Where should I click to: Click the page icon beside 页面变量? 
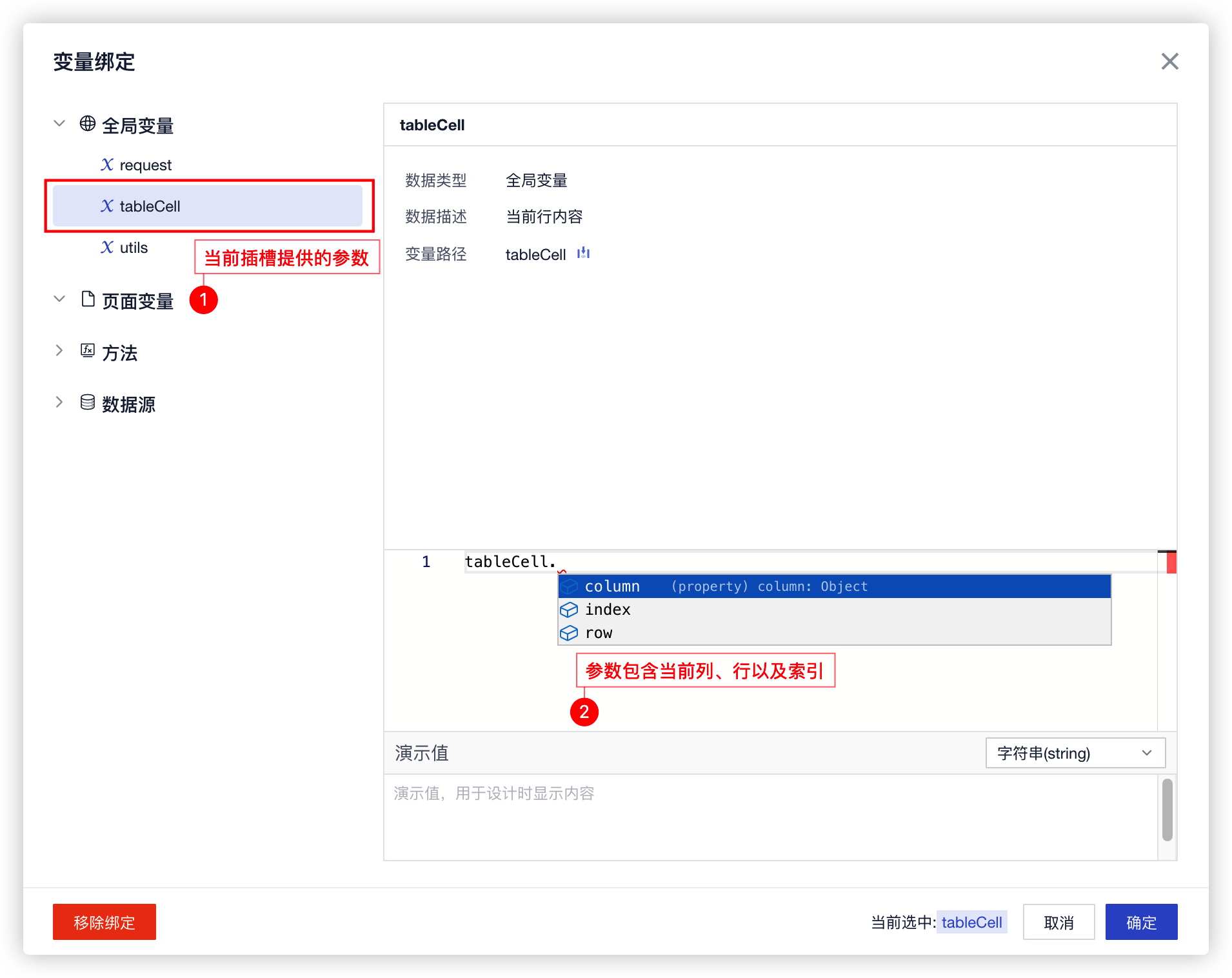[88, 299]
